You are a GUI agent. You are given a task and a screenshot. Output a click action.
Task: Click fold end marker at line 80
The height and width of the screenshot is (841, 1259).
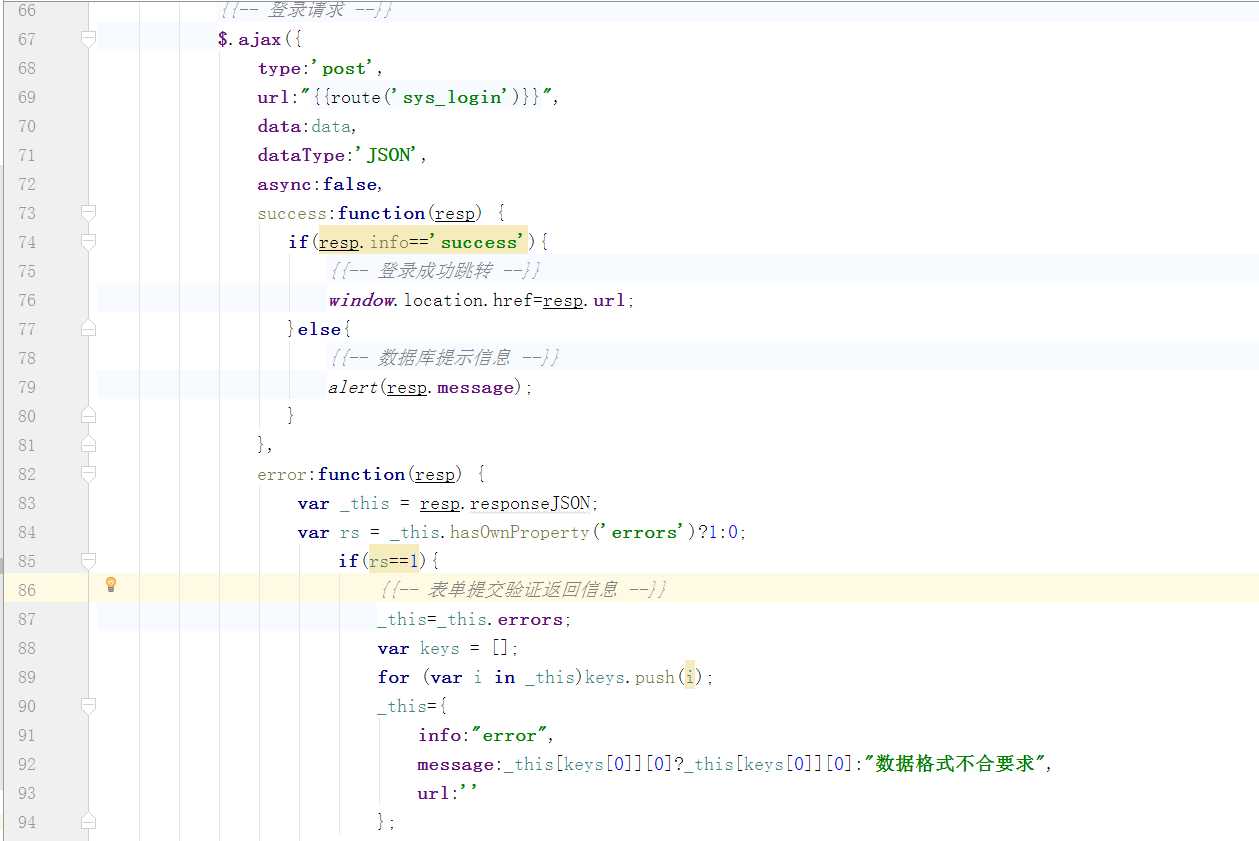pyautogui.click(x=88, y=416)
